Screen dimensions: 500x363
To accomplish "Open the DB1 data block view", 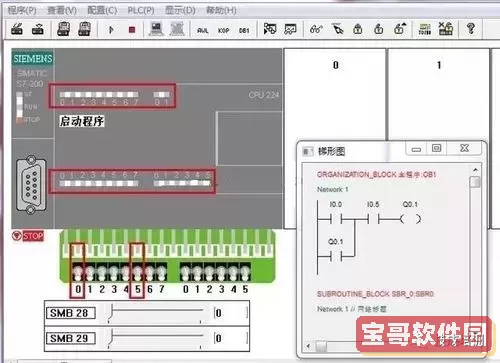I will click(x=244, y=30).
